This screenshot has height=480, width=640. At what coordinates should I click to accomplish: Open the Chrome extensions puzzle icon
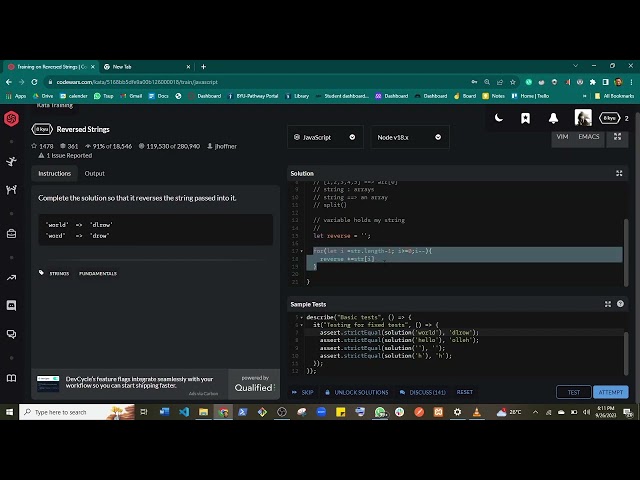pyautogui.click(x=593, y=82)
